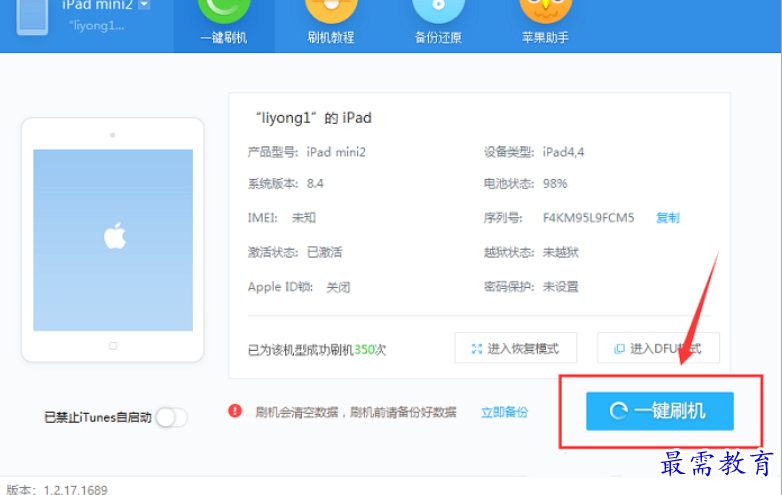
Task: Select the 苹果助手 tab label
Action: (x=545, y=38)
